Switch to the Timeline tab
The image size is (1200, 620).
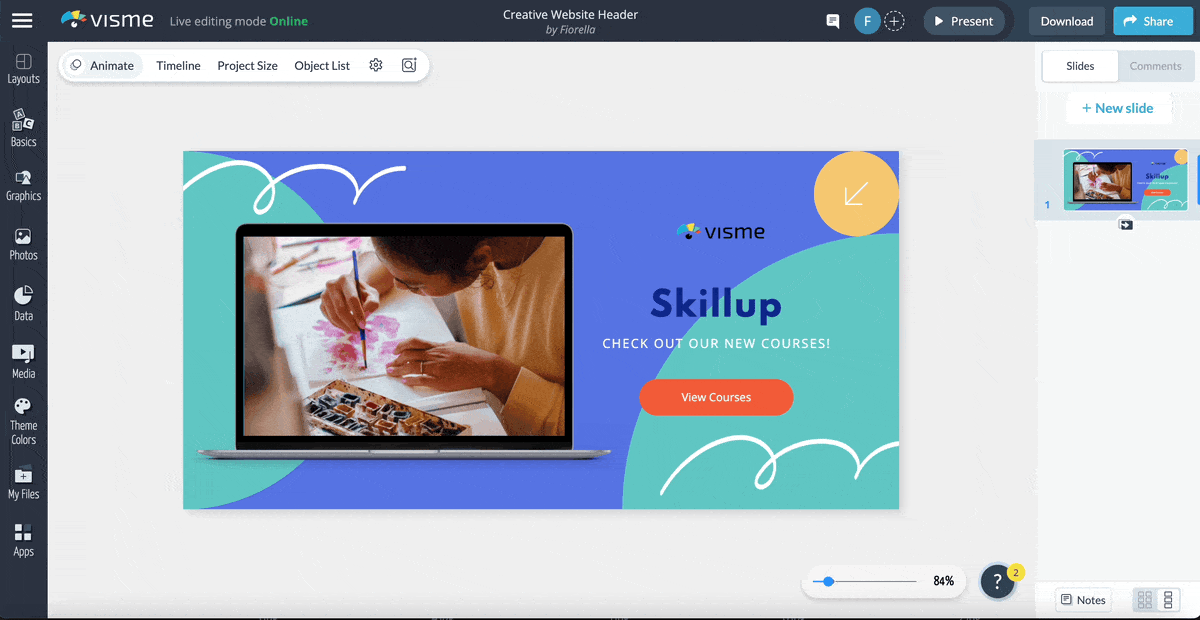tap(178, 65)
